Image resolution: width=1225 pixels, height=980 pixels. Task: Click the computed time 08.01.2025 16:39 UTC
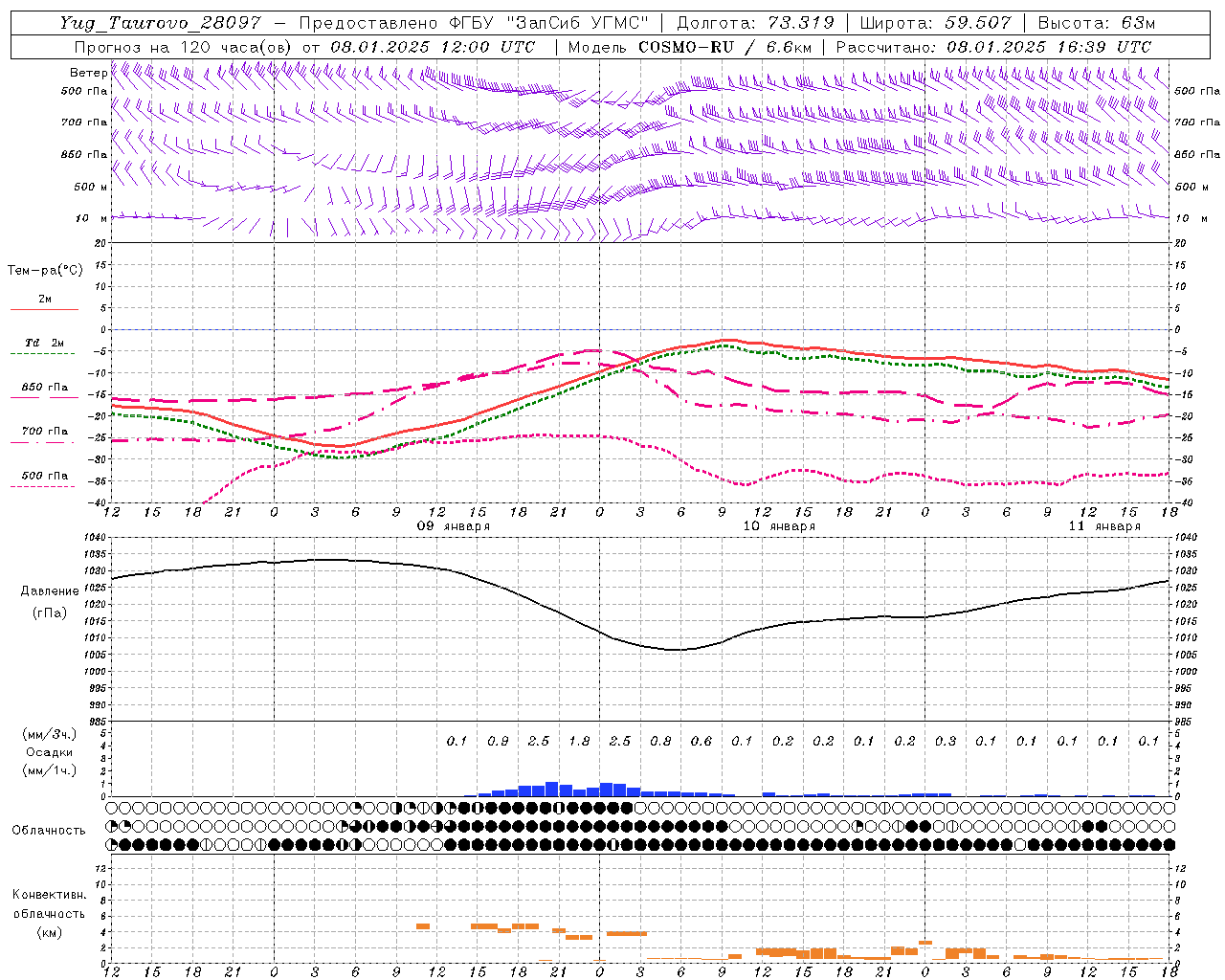click(x=1049, y=47)
